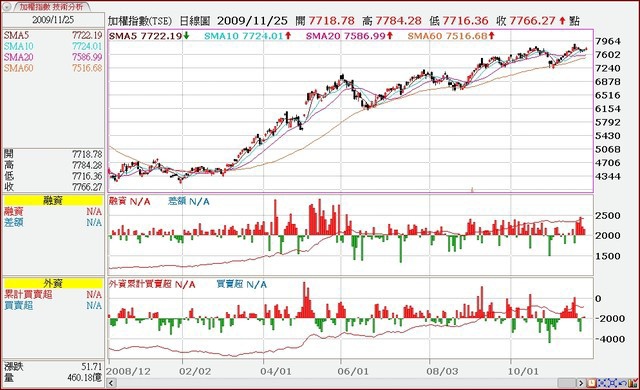
Task: Click the horizontal scrollbar thumb at the right end
Action: coord(567,383)
